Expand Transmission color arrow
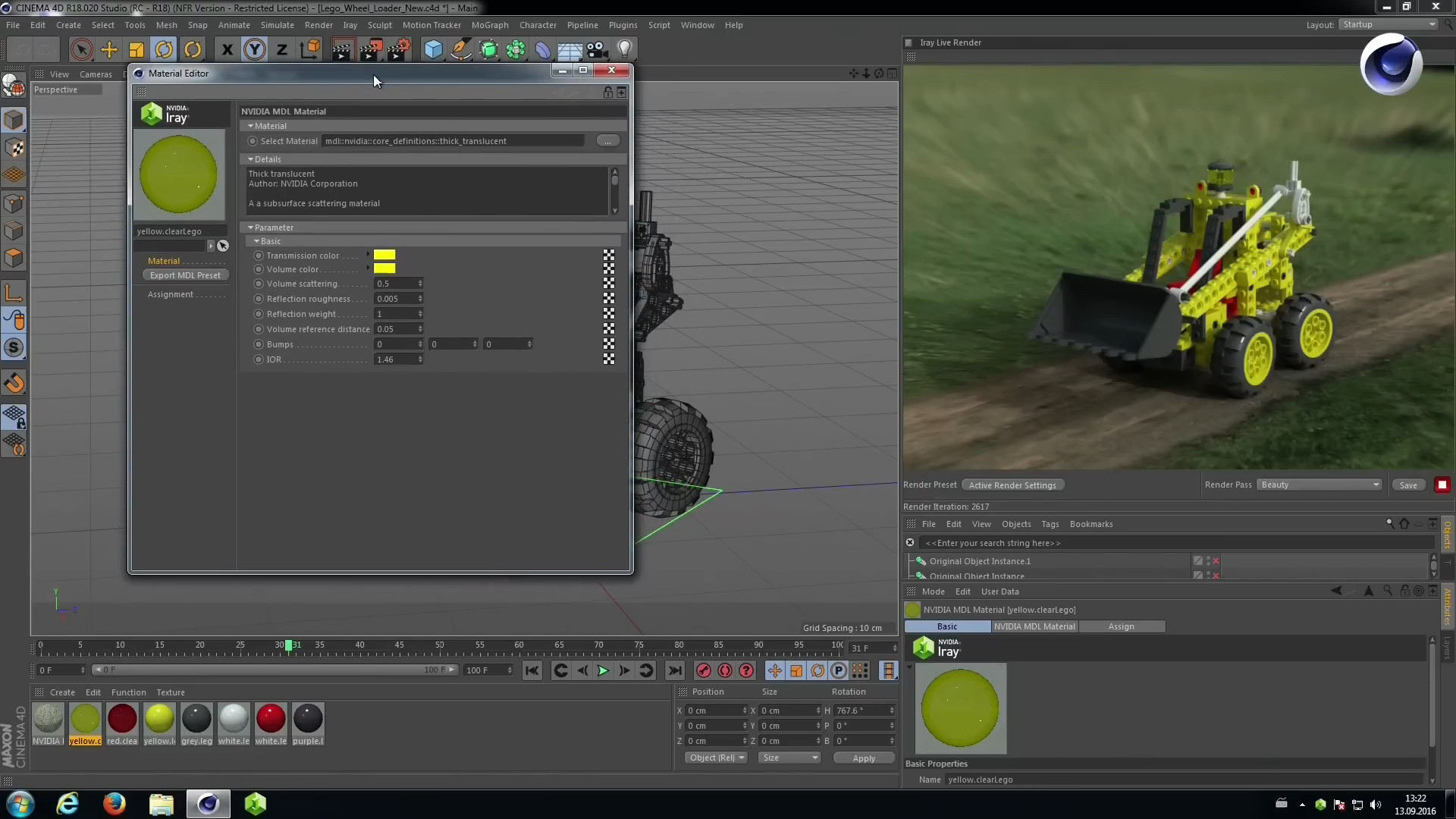Screen dimensions: 1456x819 [369, 255]
